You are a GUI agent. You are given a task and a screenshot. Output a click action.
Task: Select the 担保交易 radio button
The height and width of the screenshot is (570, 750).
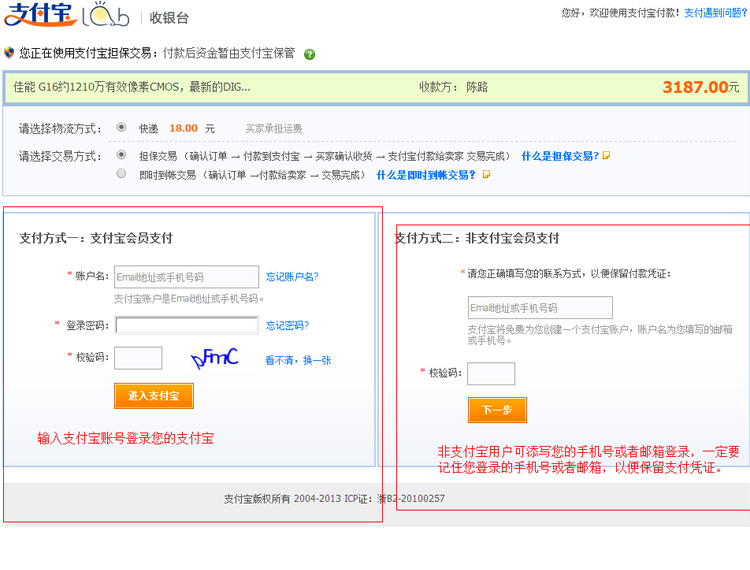[121, 154]
